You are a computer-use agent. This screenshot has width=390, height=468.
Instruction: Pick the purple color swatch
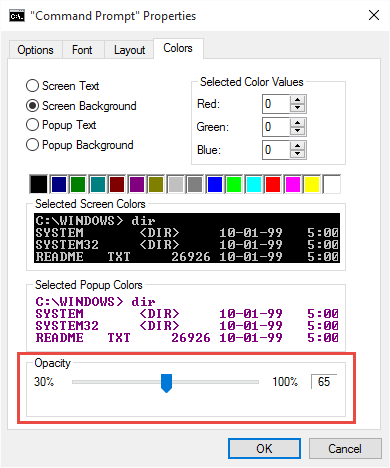coord(137,184)
